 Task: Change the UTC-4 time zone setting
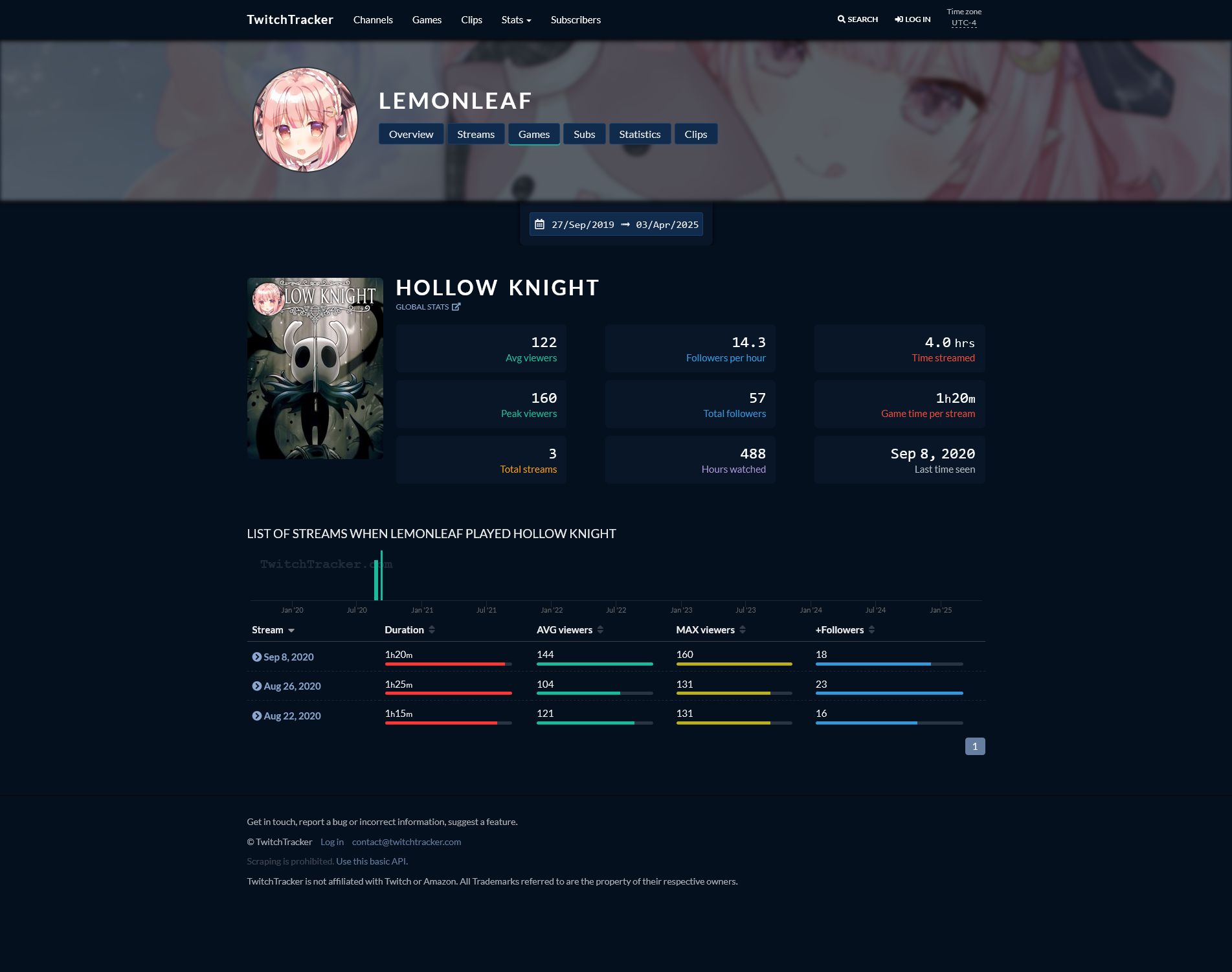[964, 23]
